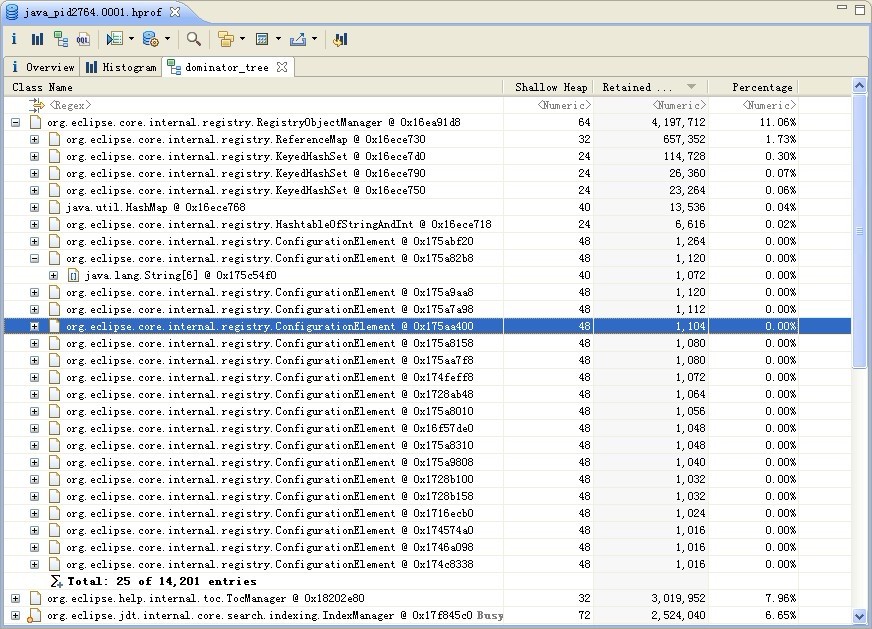Click the group result by icon
Viewport: 872px width, 629px height.
(226, 39)
